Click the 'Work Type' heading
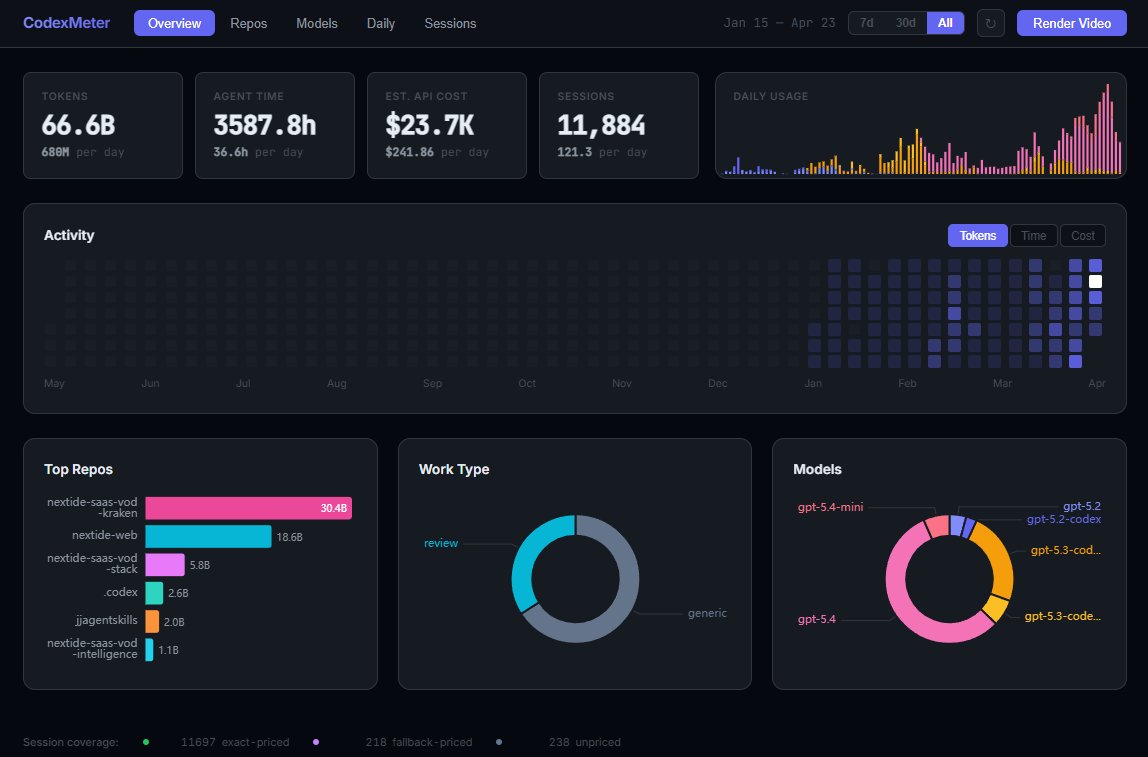The image size is (1148, 757). (454, 469)
